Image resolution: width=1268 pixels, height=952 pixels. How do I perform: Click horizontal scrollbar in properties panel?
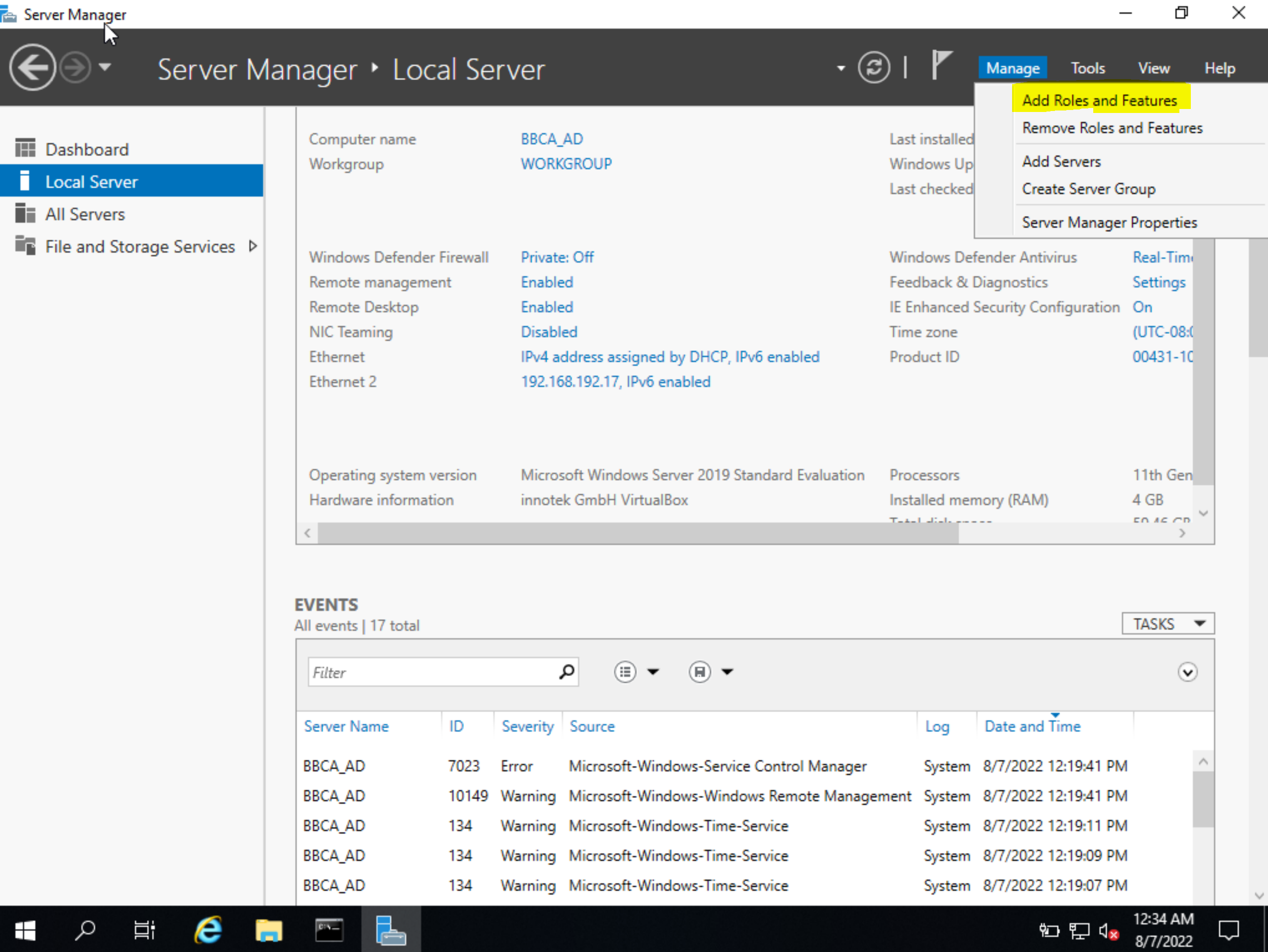(637, 533)
